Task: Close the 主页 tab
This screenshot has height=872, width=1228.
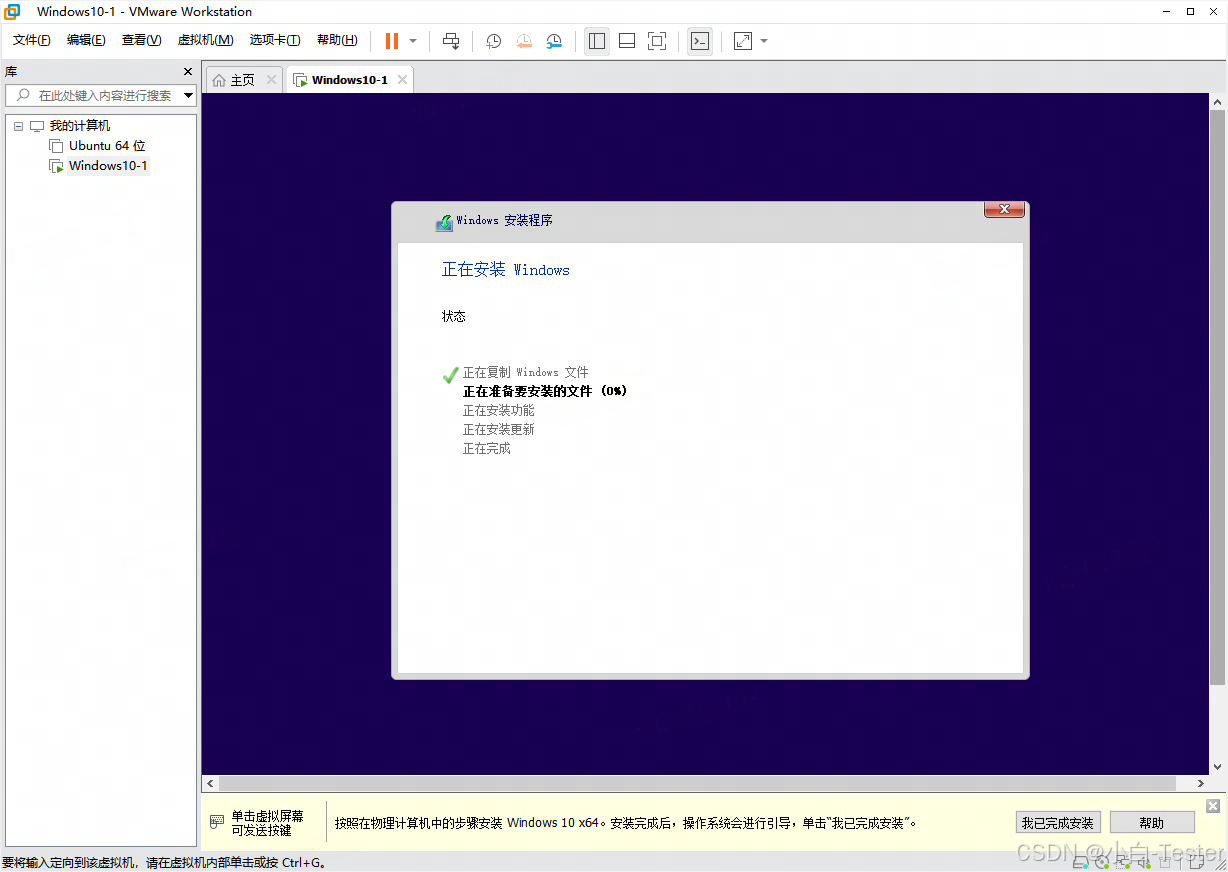Action: pos(271,80)
